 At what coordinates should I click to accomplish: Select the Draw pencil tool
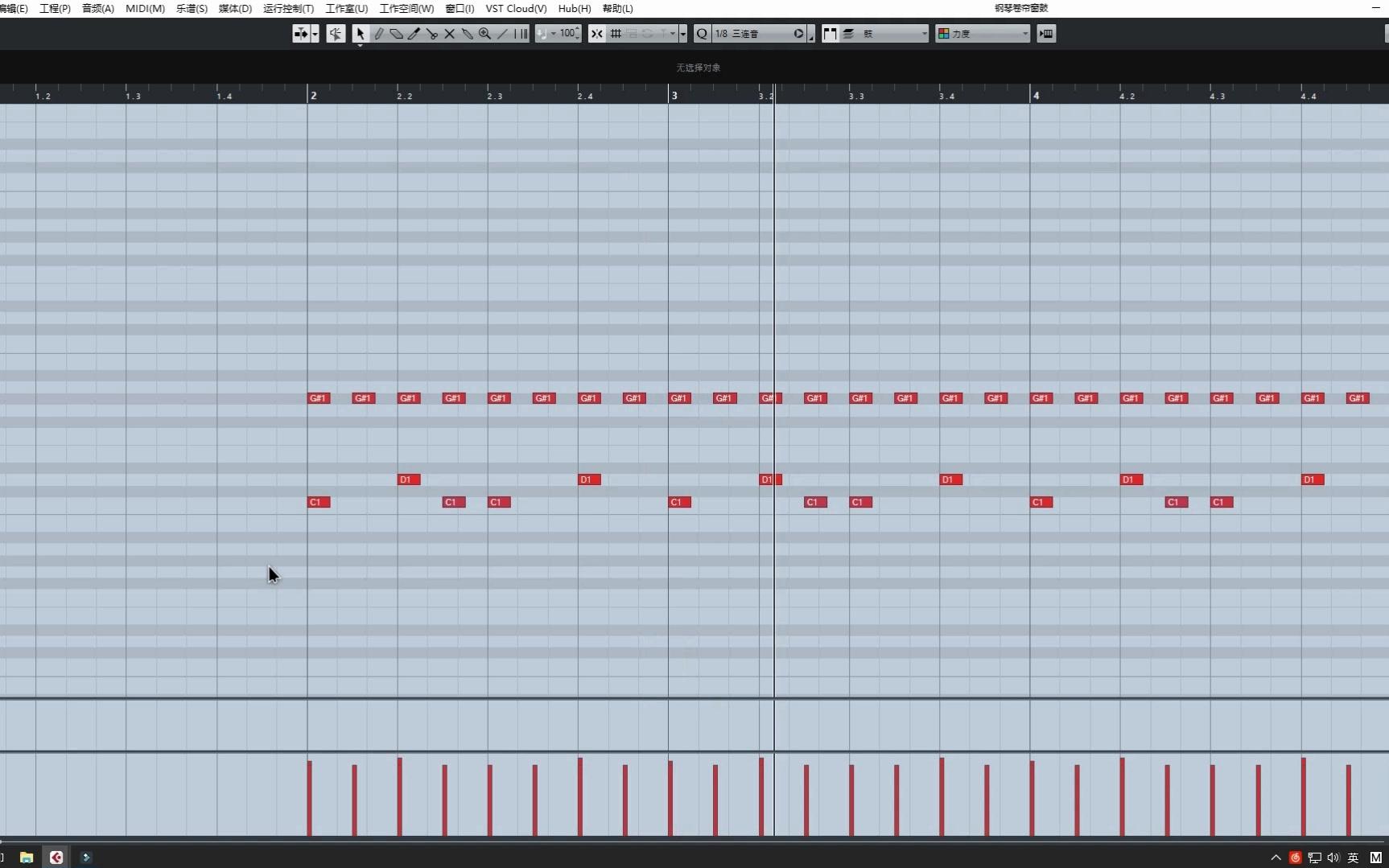coord(378,34)
